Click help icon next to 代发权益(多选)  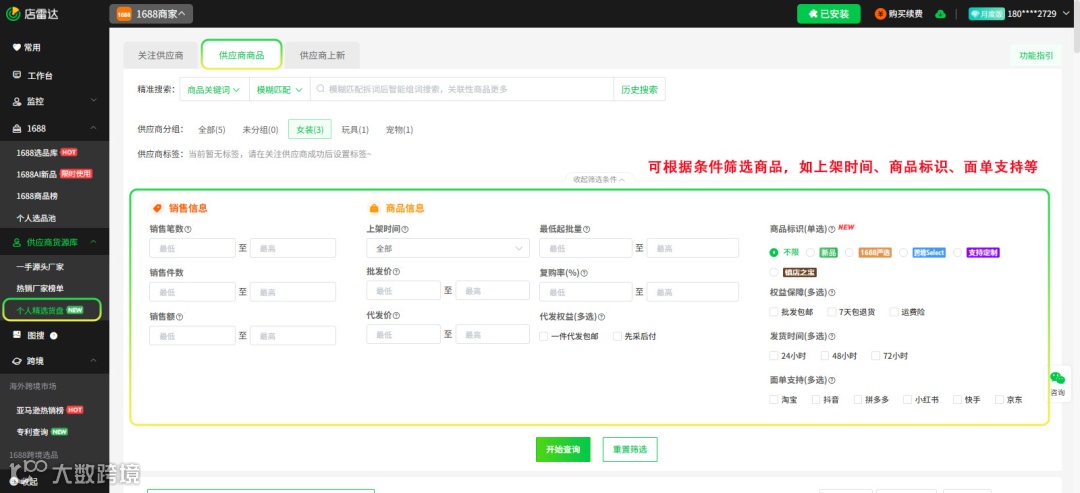(x=601, y=317)
